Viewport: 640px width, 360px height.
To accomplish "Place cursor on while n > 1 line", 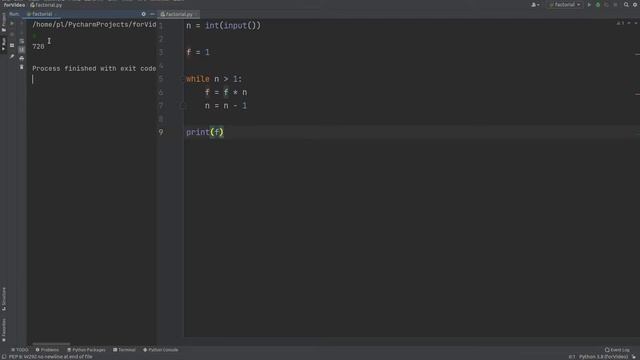I will pyautogui.click(x=214, y=79).
